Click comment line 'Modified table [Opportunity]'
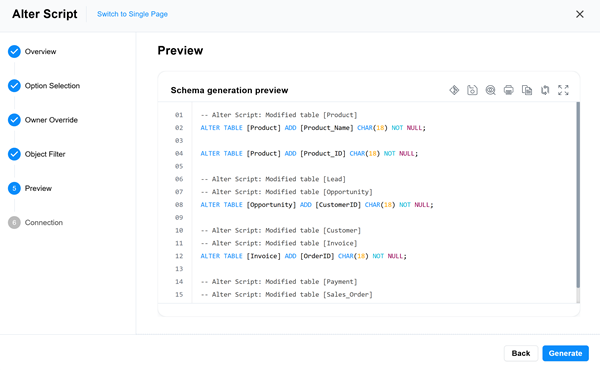This screenshot has height=370, width=600. [287, 192]
